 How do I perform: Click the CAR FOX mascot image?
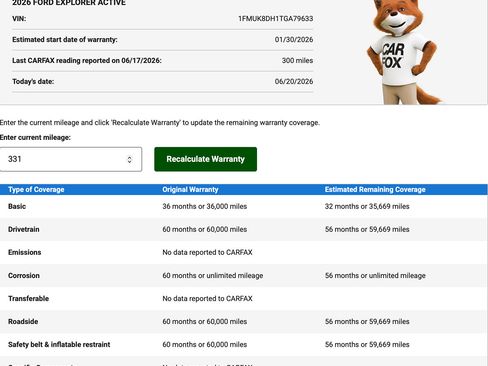405,52
